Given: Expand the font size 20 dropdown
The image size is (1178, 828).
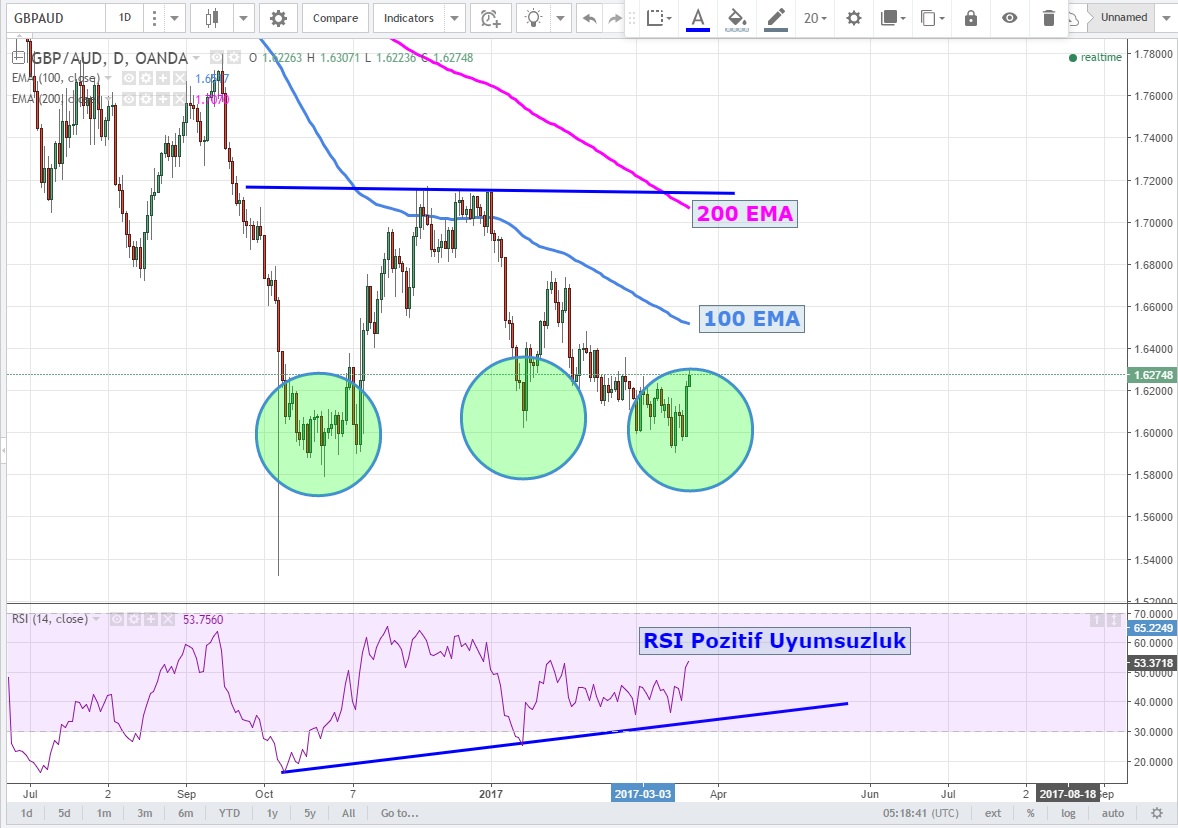Looking at the screenshot, I should tap(815, 18).
